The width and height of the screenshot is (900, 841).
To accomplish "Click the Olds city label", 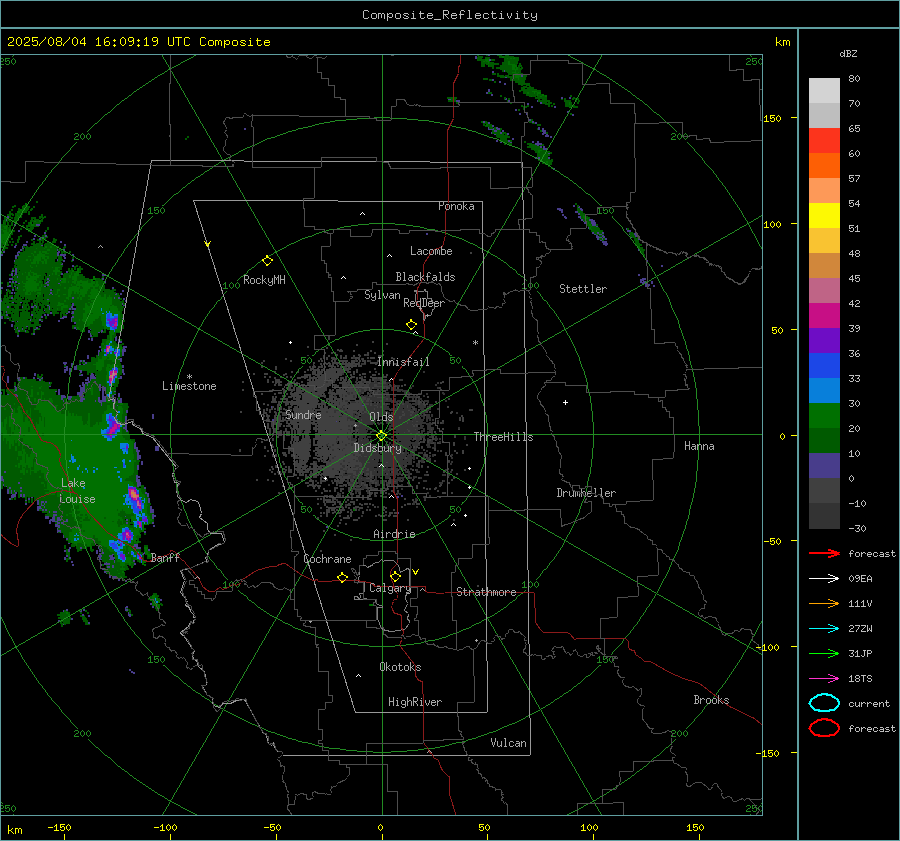I will click(x=381, y=417).
